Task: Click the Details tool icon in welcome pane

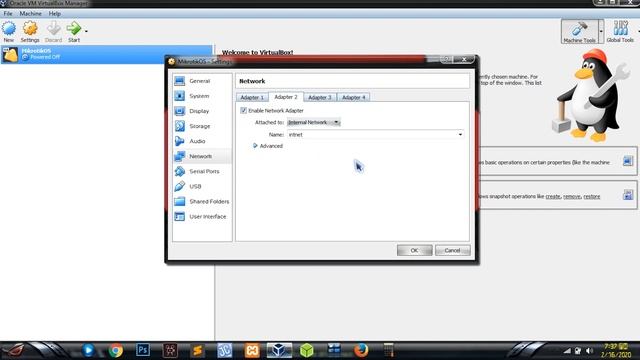Action: coord(628,161)
